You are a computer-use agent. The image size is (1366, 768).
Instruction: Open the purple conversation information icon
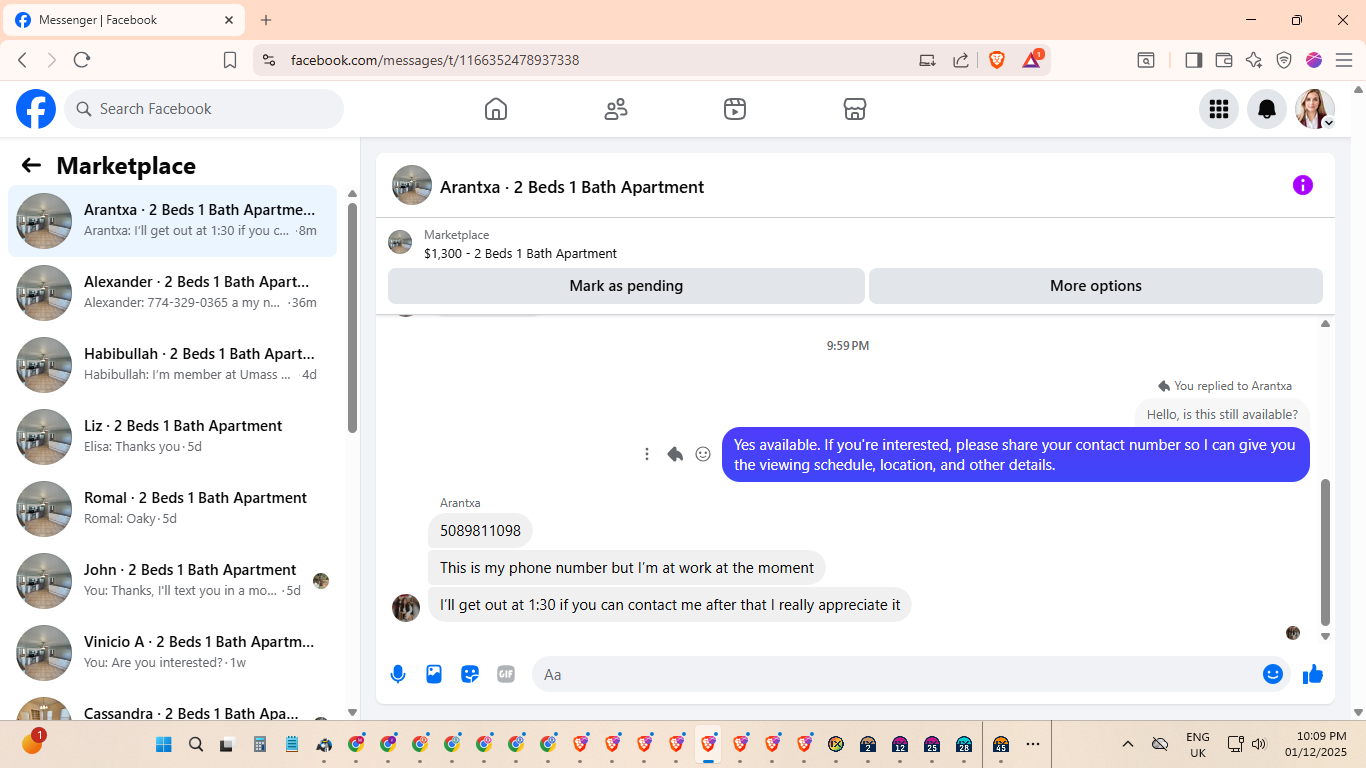(1303, 185)
